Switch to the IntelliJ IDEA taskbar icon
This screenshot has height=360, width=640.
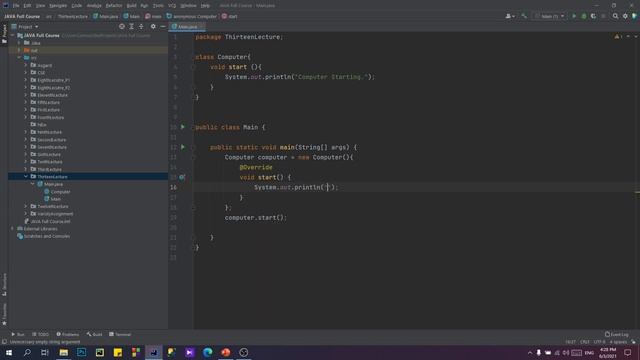pyautogui.click(x=153, y=352)
